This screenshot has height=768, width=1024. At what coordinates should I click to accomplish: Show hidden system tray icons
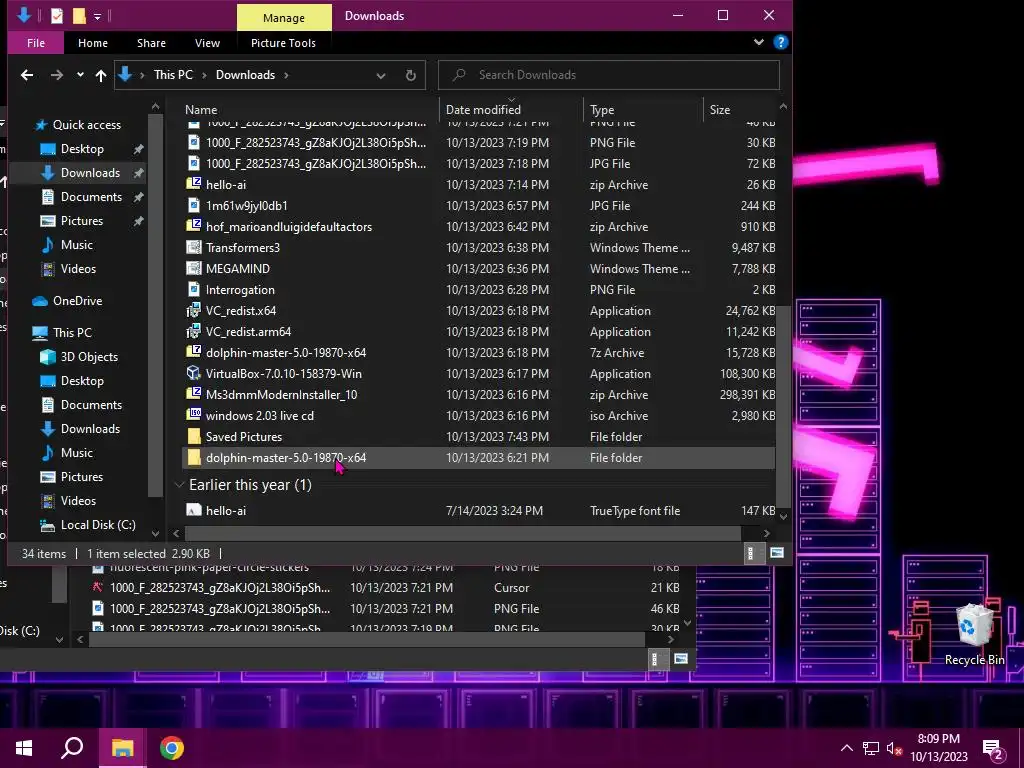[x=846, y=748]
